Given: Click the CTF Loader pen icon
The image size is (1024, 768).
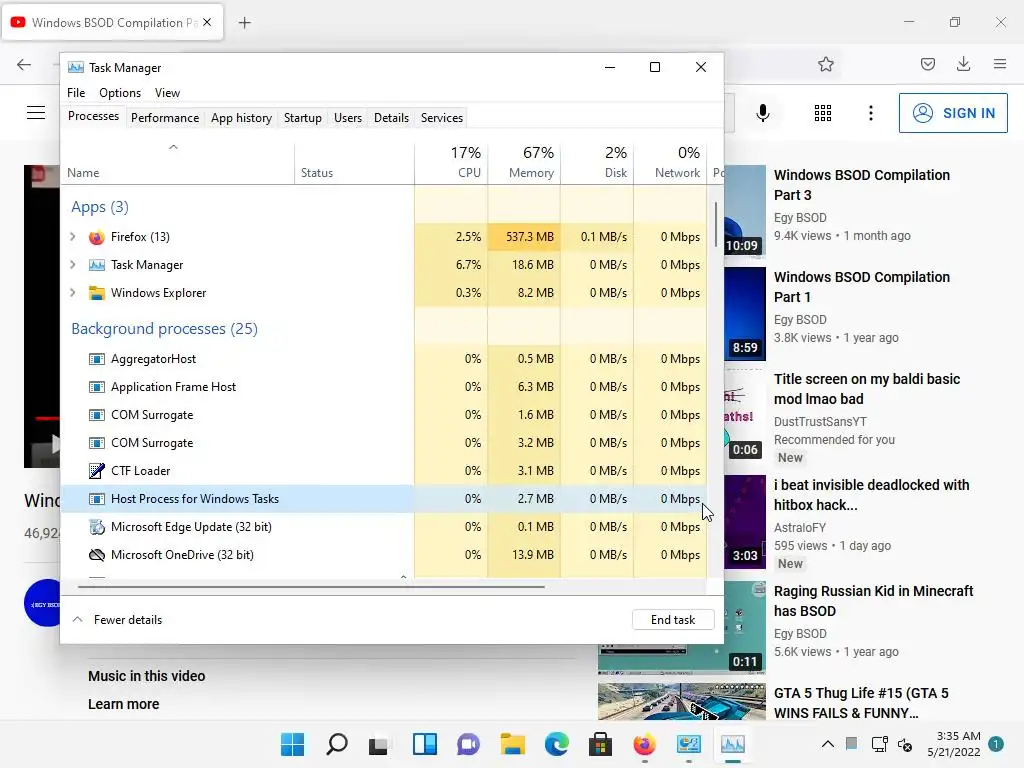Looking at the screenshot, I should tap(97, 471).
